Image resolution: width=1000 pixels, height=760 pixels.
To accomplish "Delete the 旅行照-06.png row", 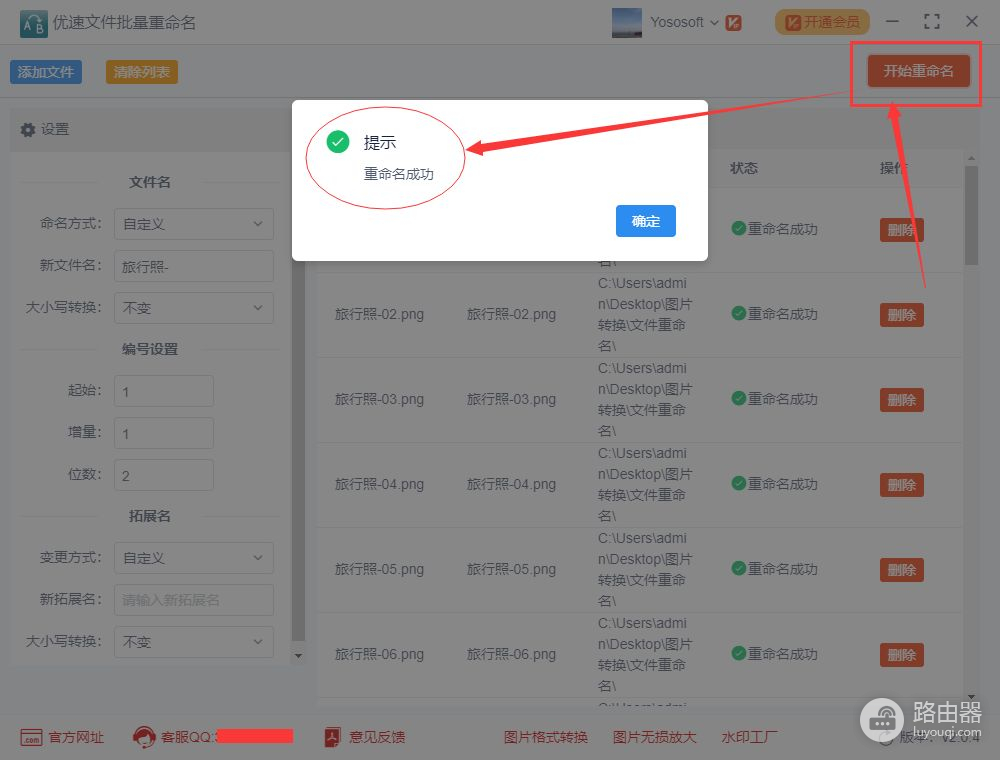I will tap(901, 655).
